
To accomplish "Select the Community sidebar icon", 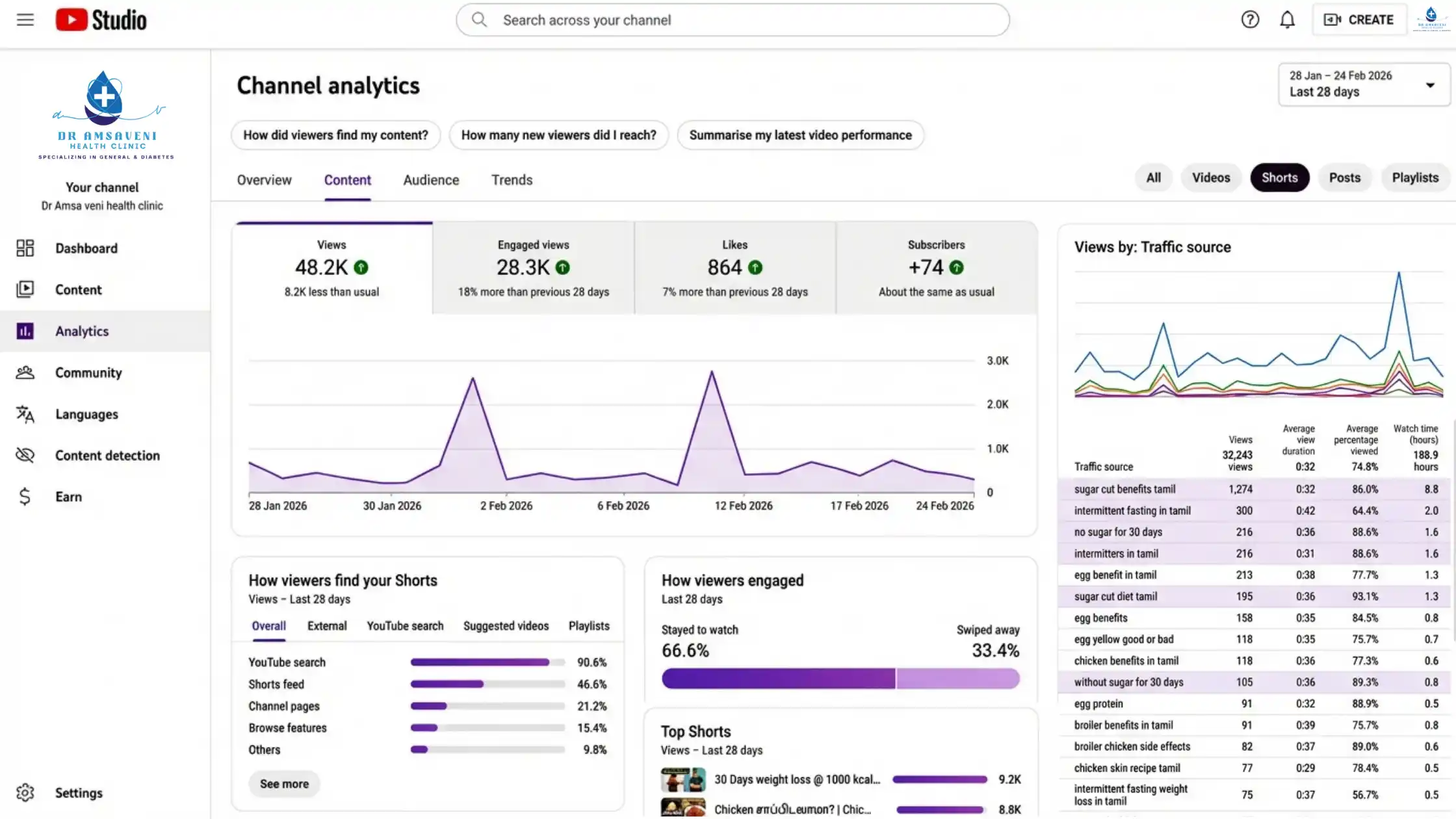I will [25, 372].
